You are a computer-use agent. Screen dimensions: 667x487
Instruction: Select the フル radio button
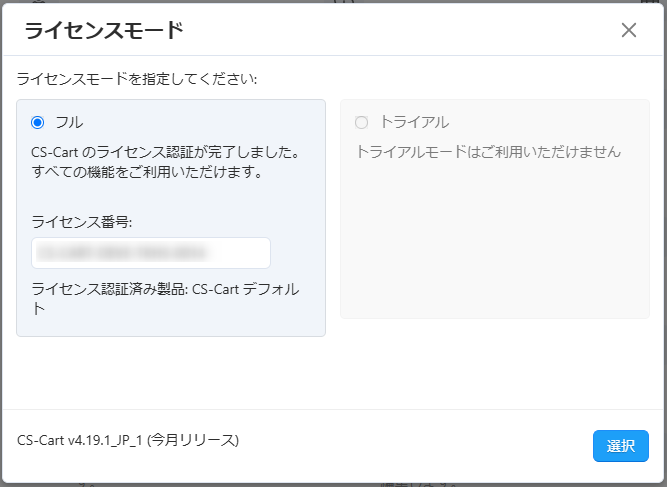click(x=38, y=122)
